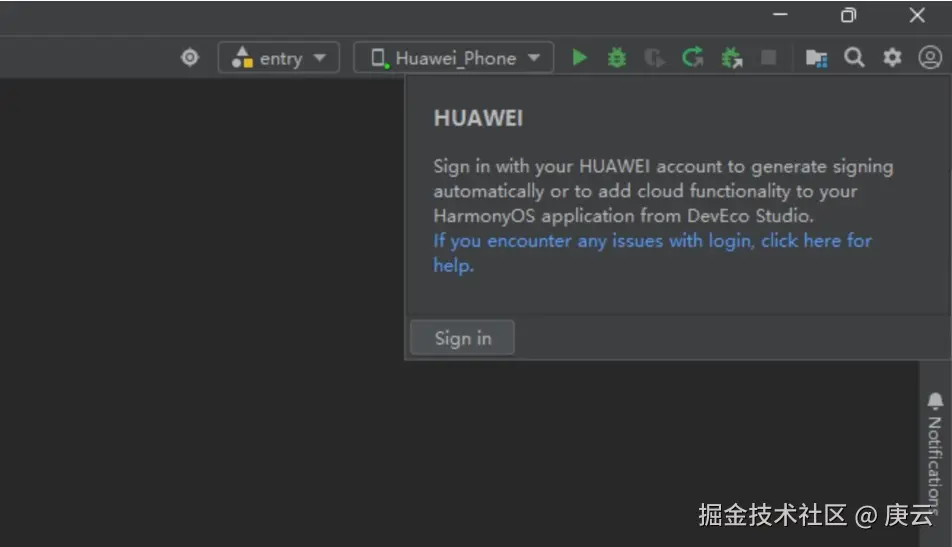Open the entry module dropdown

tap(279, 58)
